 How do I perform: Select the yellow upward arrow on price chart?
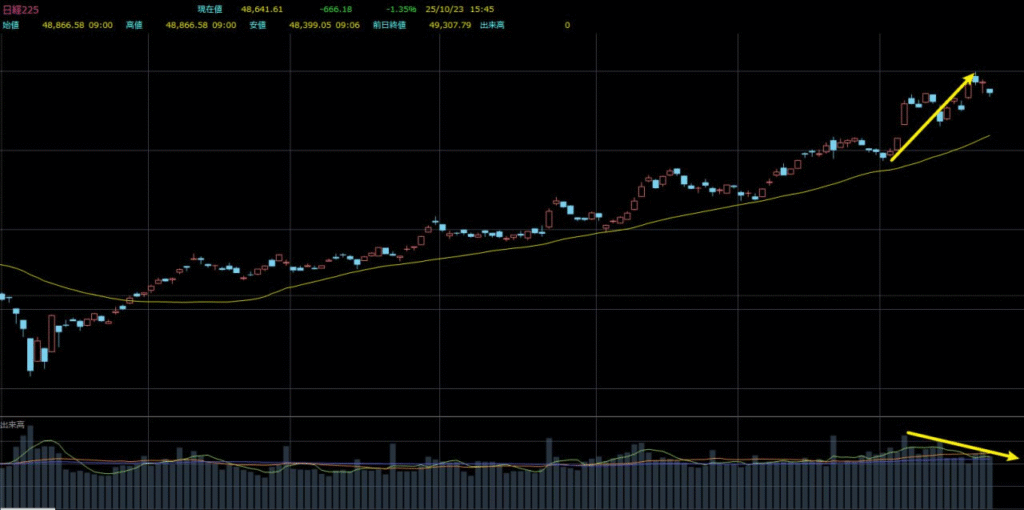(x=933, y=116)
